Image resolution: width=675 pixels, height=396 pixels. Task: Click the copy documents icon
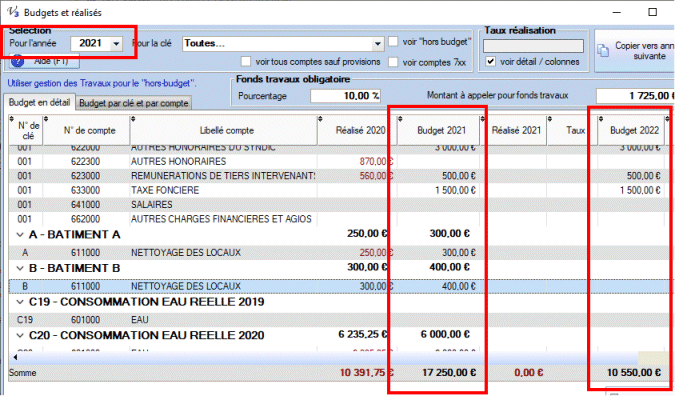(x=603, y=50)
